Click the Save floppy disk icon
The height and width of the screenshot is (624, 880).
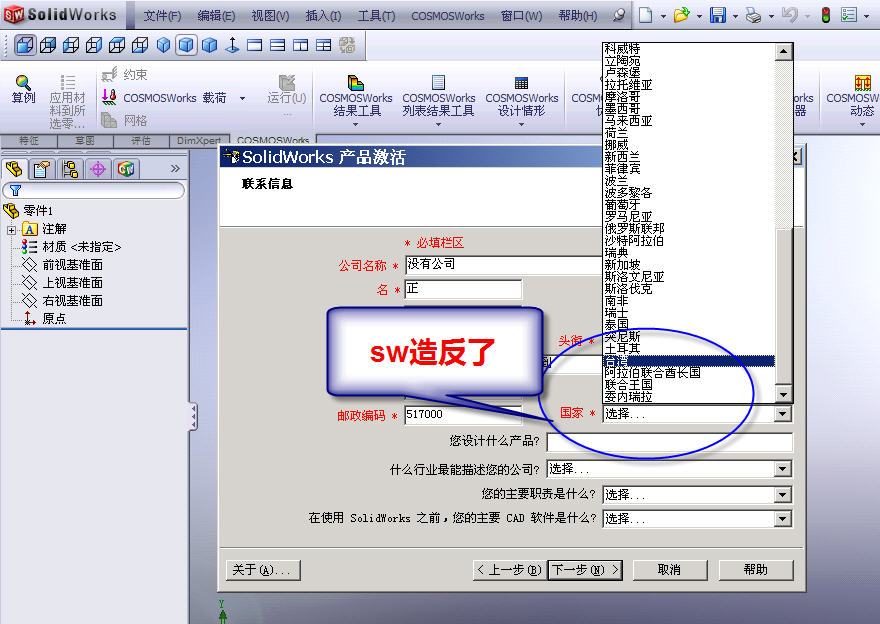point(718,15)
